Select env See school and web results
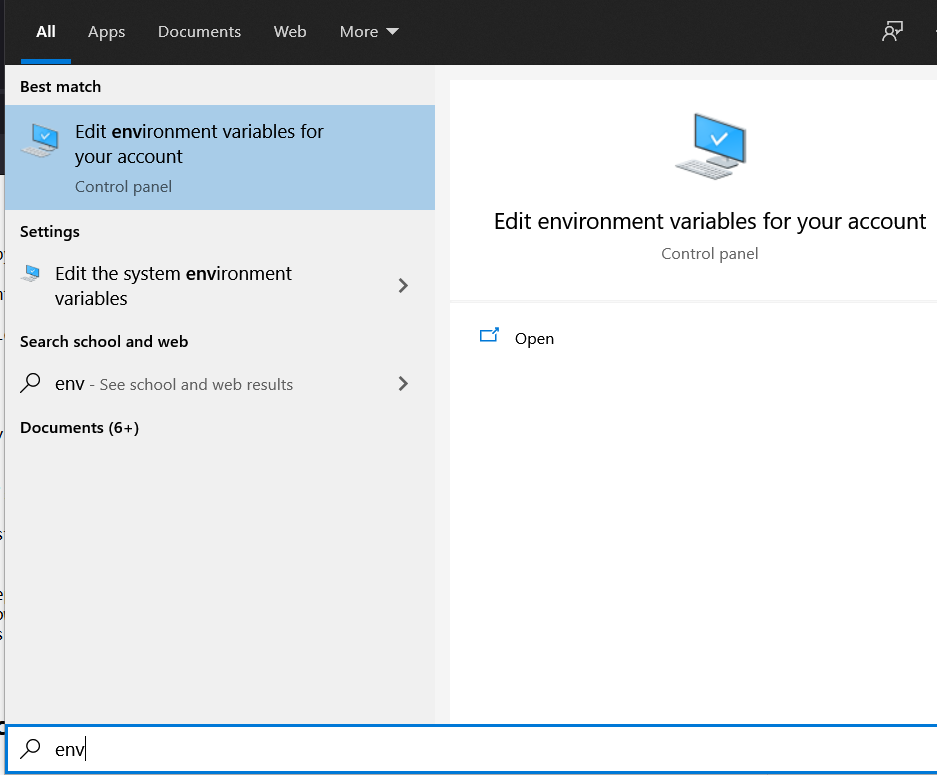This screenshot has width=937, height=775. (x=220, y=384)
